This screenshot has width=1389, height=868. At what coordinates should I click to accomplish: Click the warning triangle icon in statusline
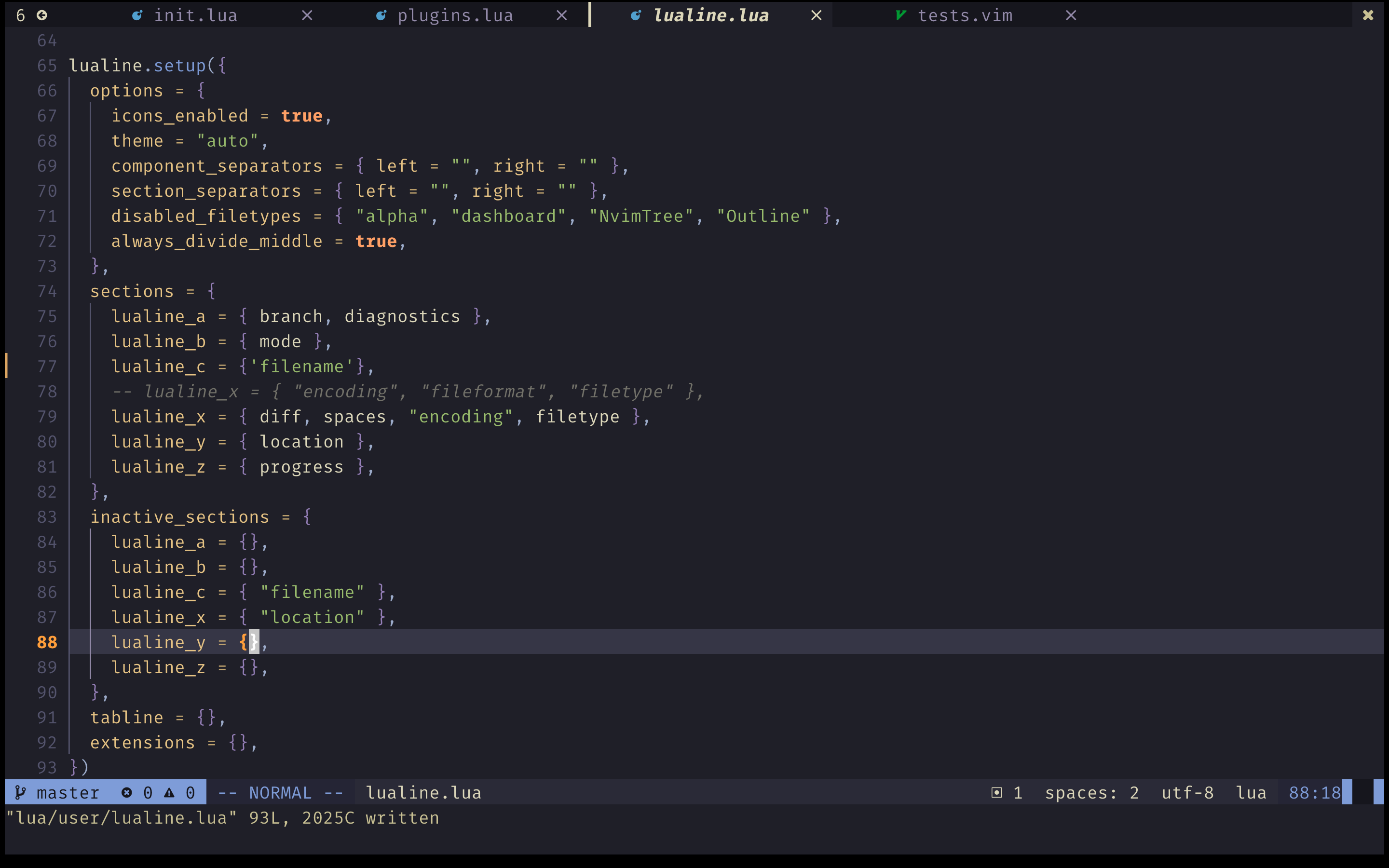(x=169, y=793)
